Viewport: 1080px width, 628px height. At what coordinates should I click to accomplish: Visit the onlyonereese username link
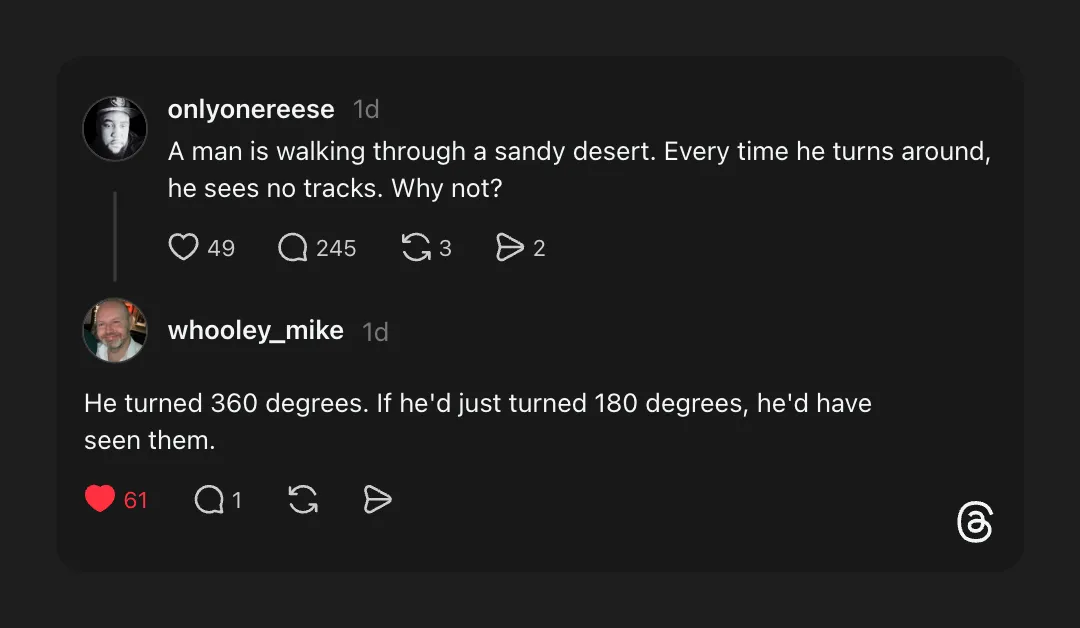click(251, 109)
